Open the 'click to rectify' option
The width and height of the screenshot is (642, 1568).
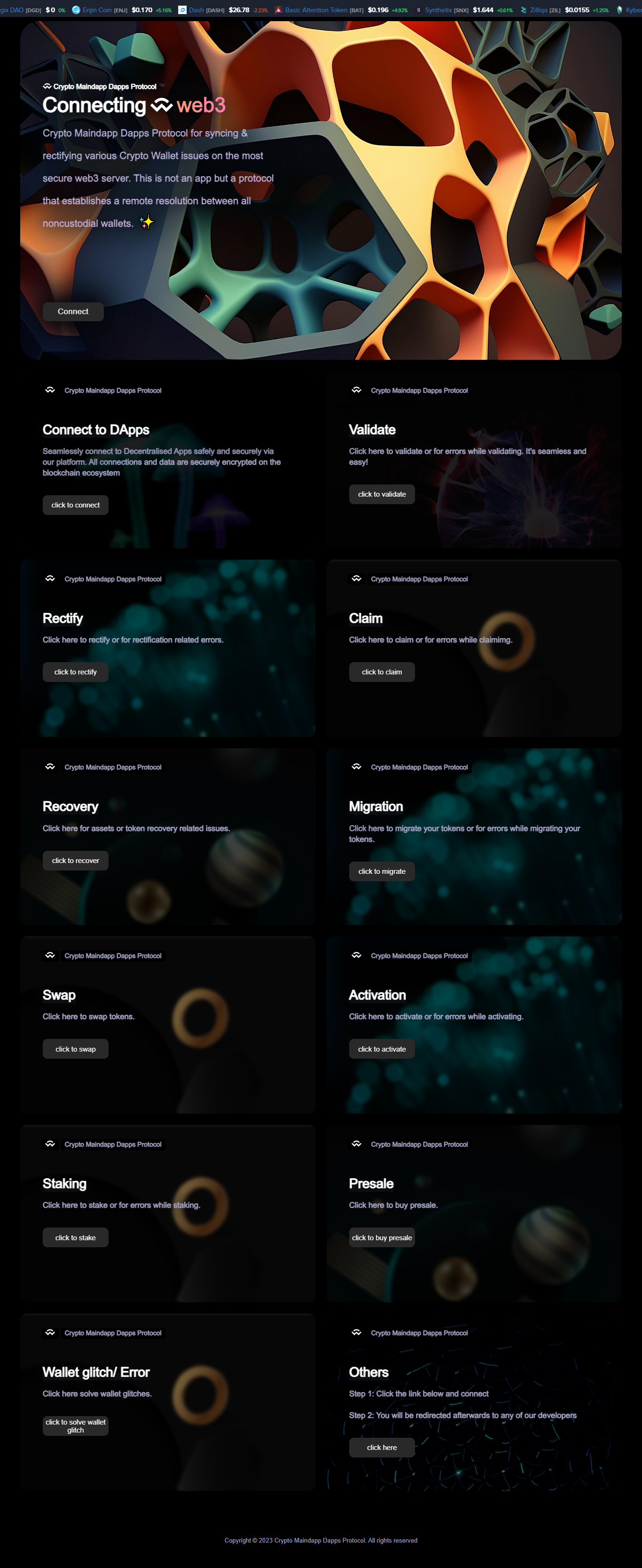pyautogui.click(x=76, y=672)
